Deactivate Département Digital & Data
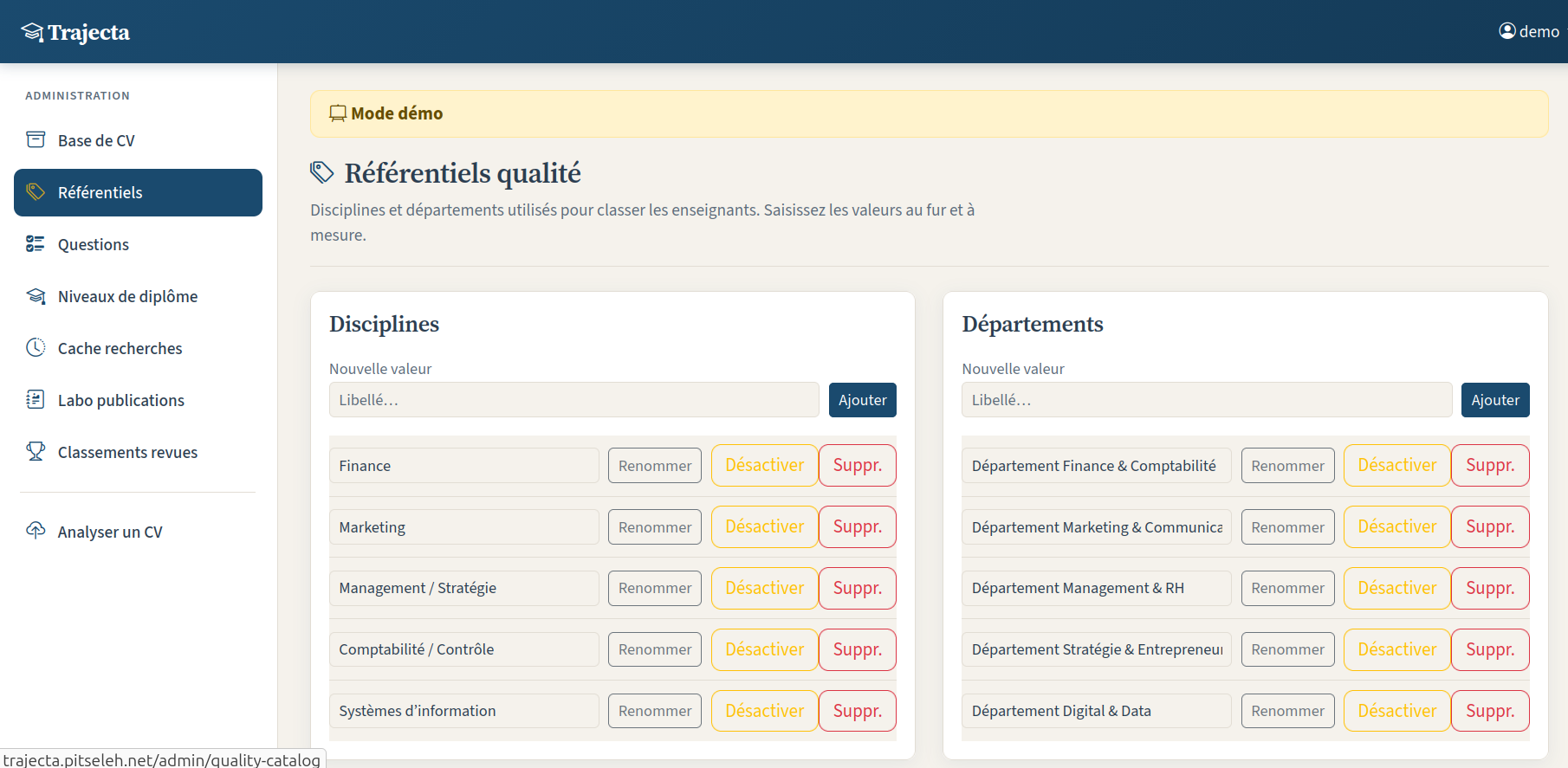 1397,711
